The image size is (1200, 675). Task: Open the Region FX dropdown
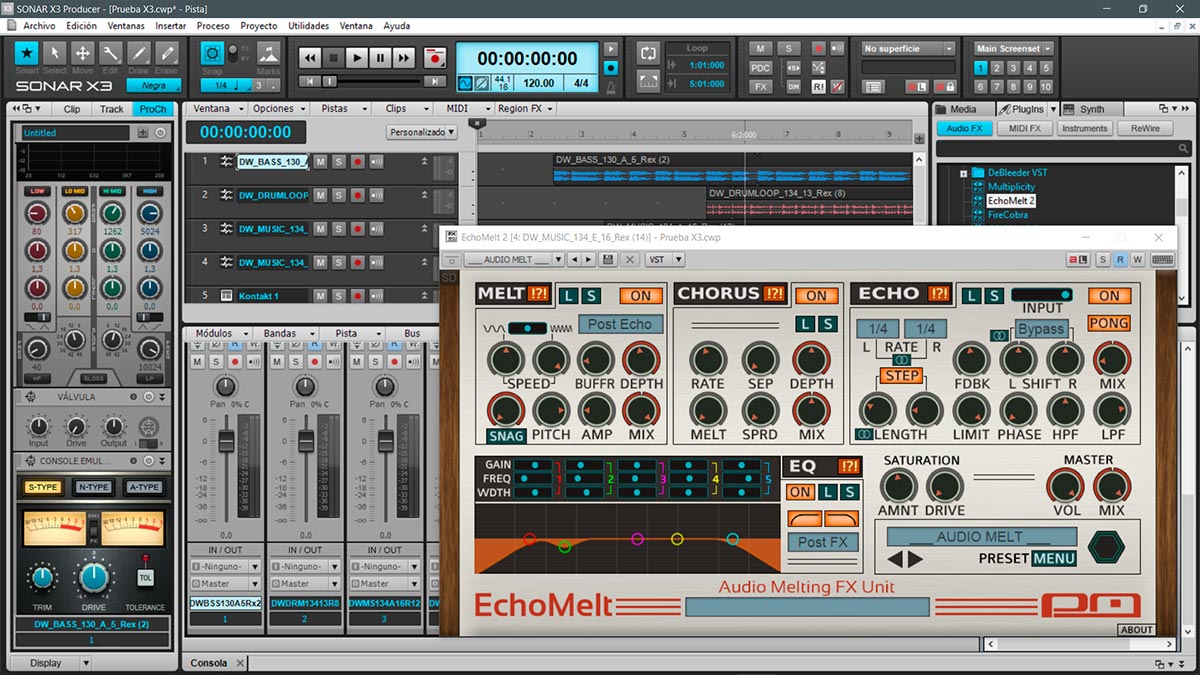525,108
